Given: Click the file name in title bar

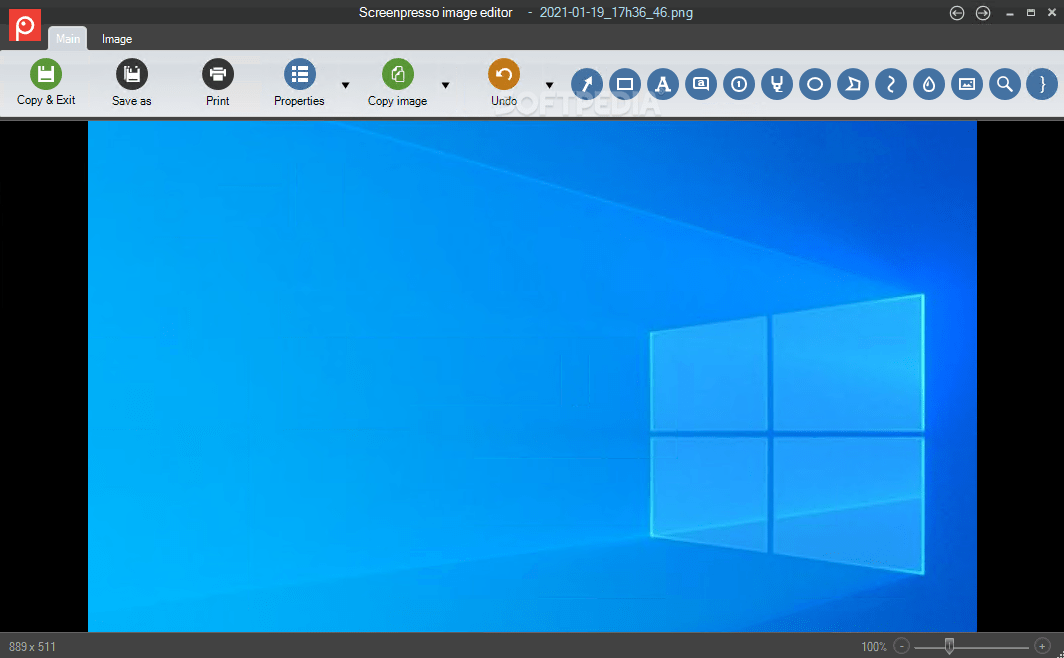Looking at the screenshot, I should point(616,13).
